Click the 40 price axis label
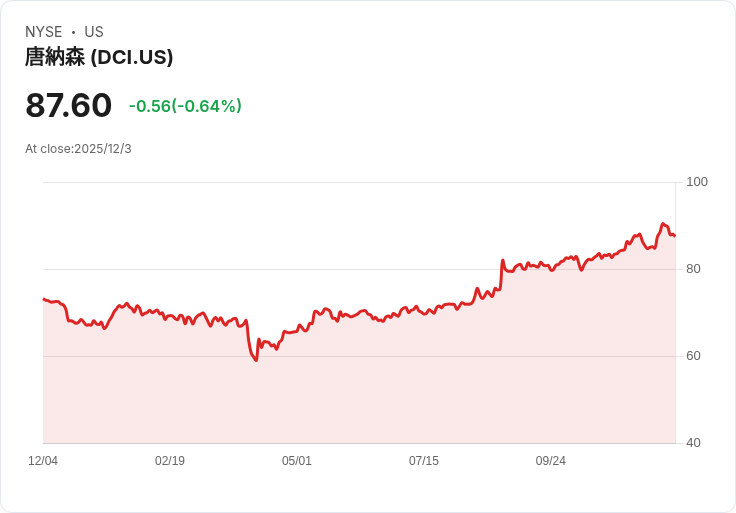Image resolution: width=736 pixels, height=513 pixels. click(x=693, y=443)
